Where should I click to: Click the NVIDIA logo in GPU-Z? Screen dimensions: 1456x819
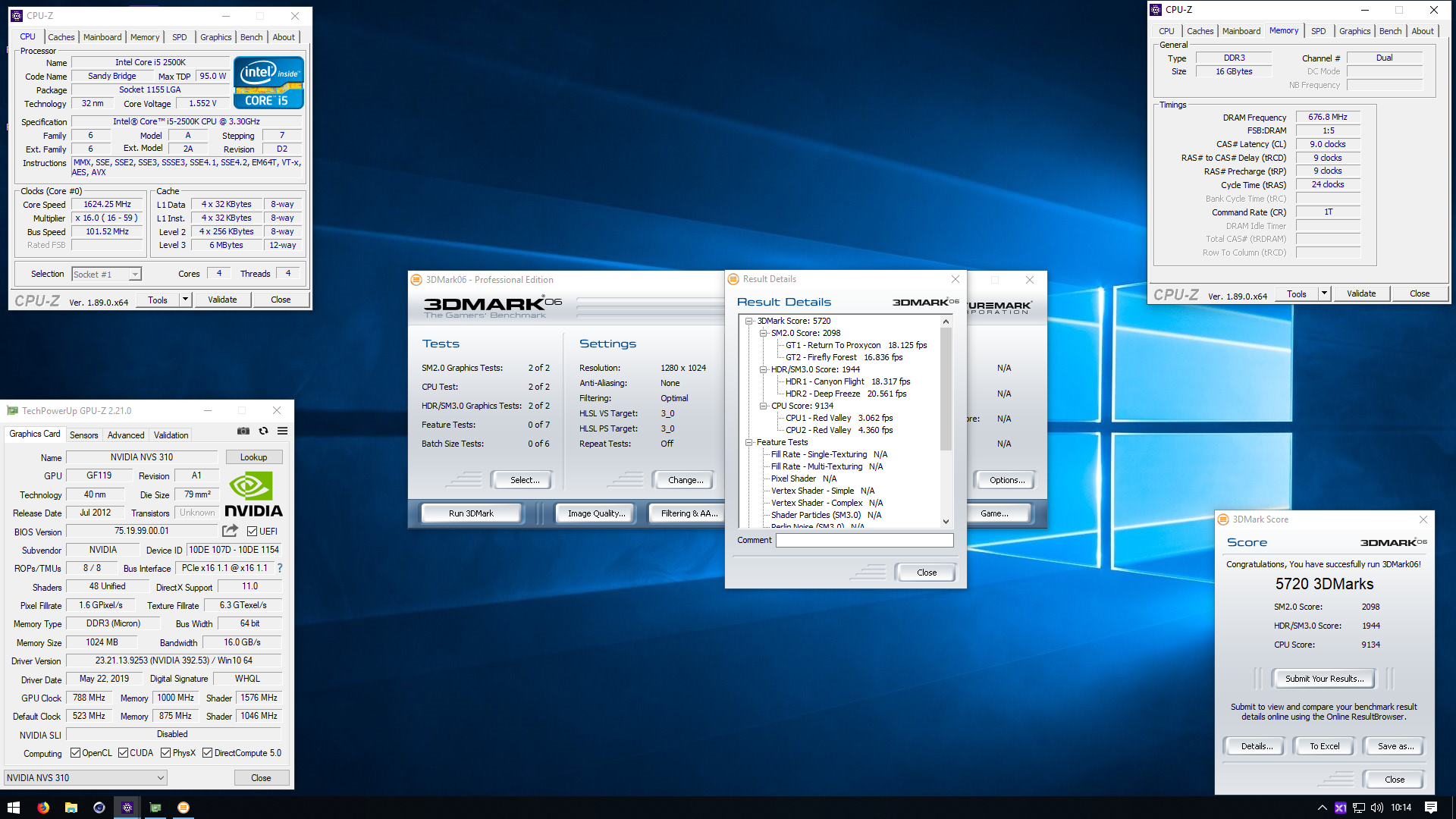[253, 495]
